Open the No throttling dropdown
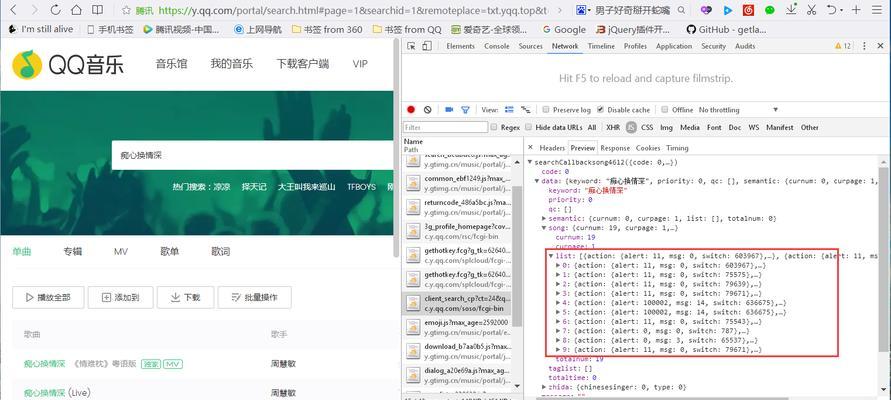Screen dimensions: 891x400 coord(738,110)
